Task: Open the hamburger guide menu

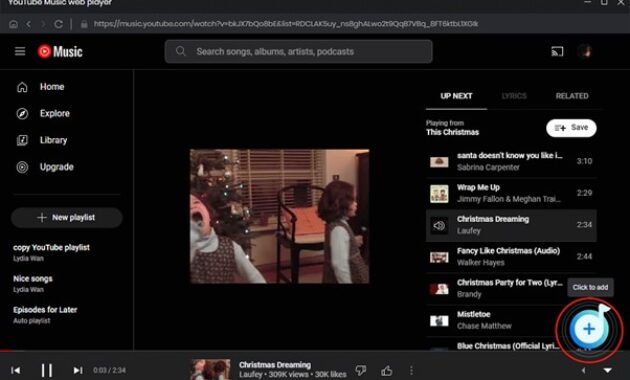Action: click(x=20, y=51)
